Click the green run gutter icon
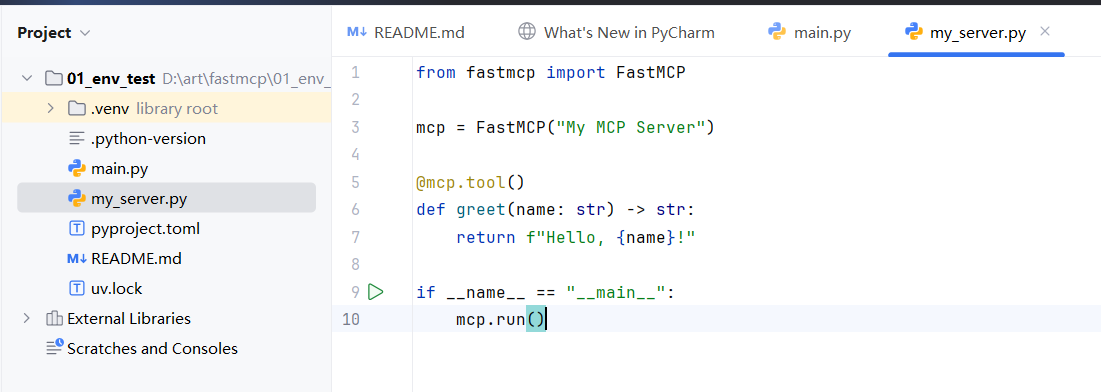1101x392 pixels. 376,292
